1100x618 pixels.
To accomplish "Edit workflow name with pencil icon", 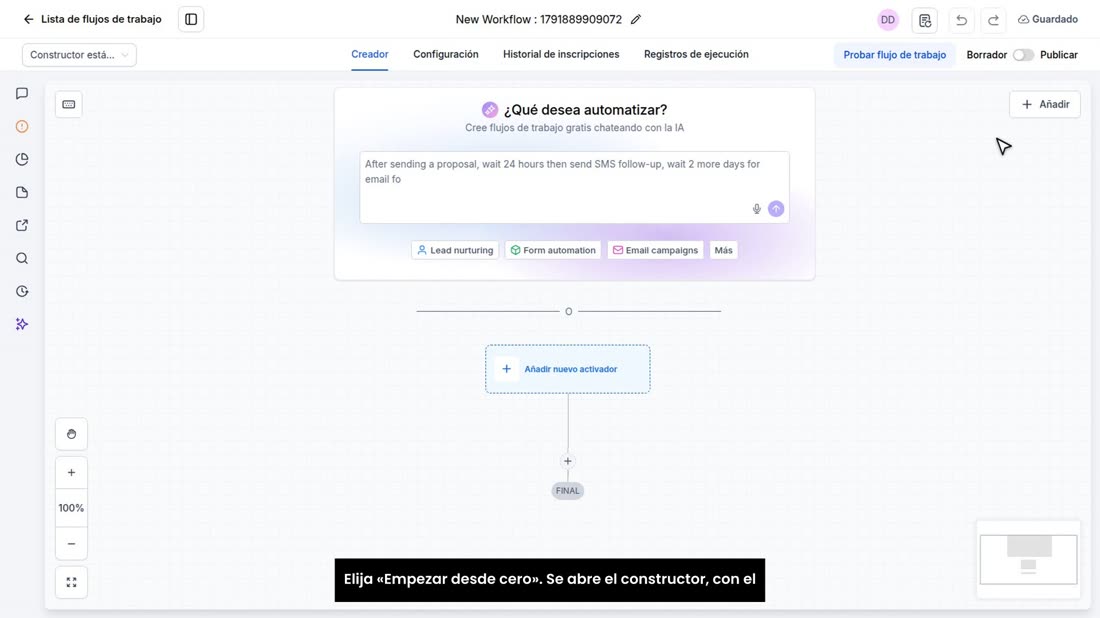I will point(636,20).
